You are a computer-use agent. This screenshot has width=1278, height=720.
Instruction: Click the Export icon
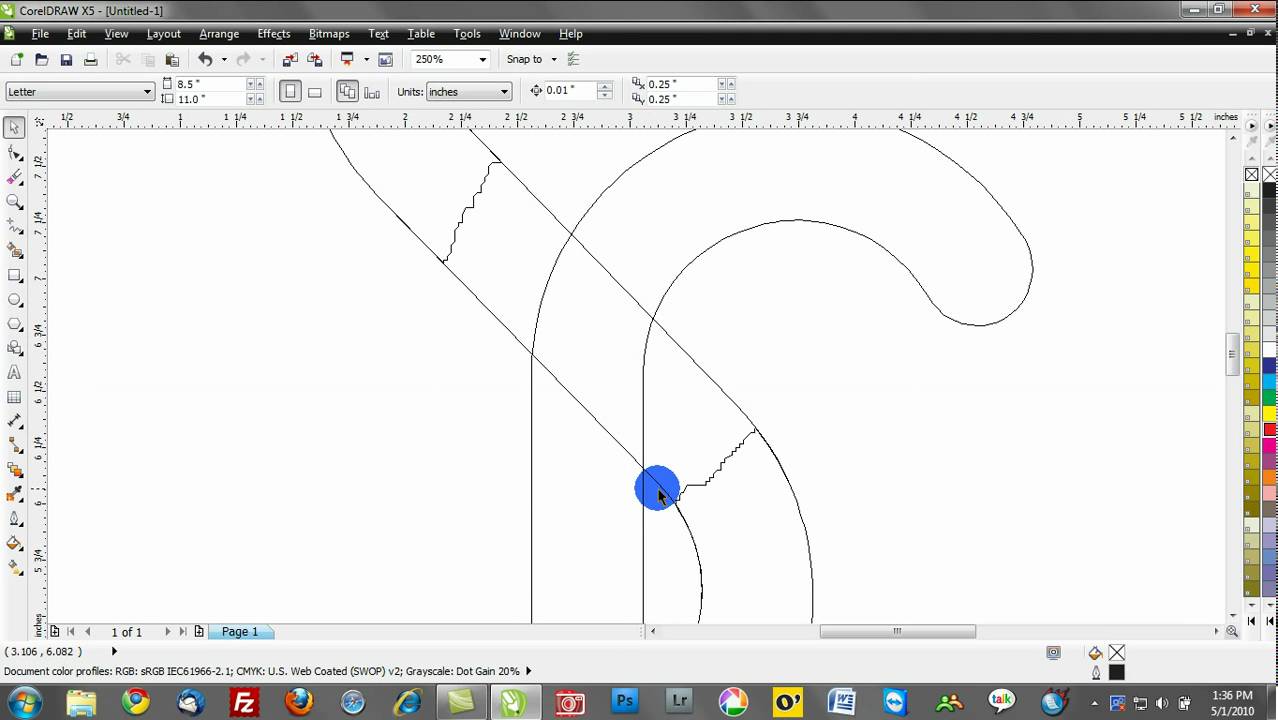tap(315, 60)
